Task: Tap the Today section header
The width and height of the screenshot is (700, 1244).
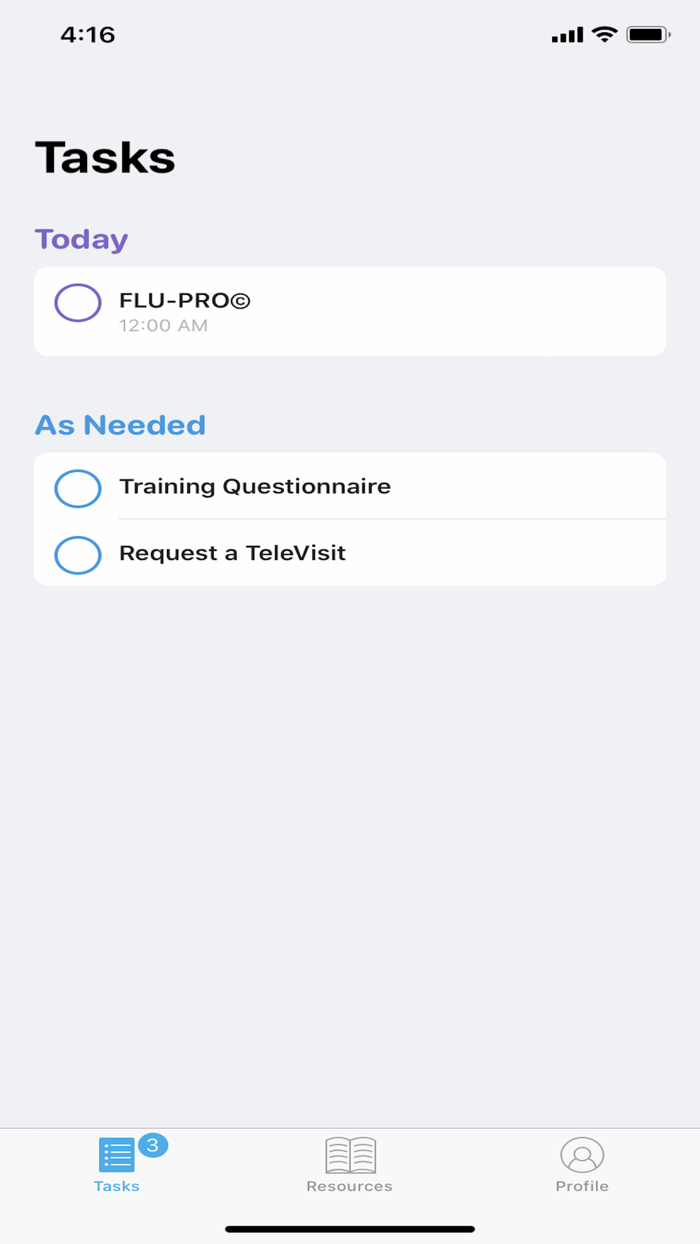Action: coord(82,240)
